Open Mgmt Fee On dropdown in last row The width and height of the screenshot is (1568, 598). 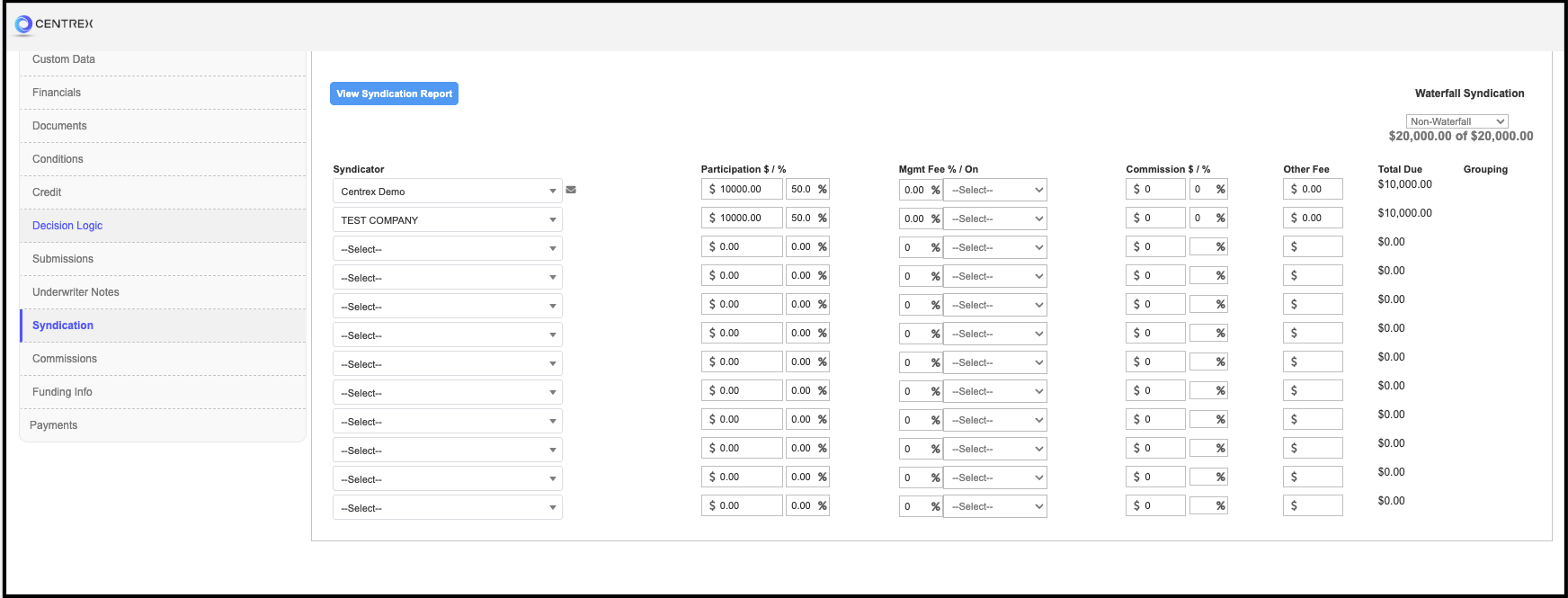click(x=996, y=506)
